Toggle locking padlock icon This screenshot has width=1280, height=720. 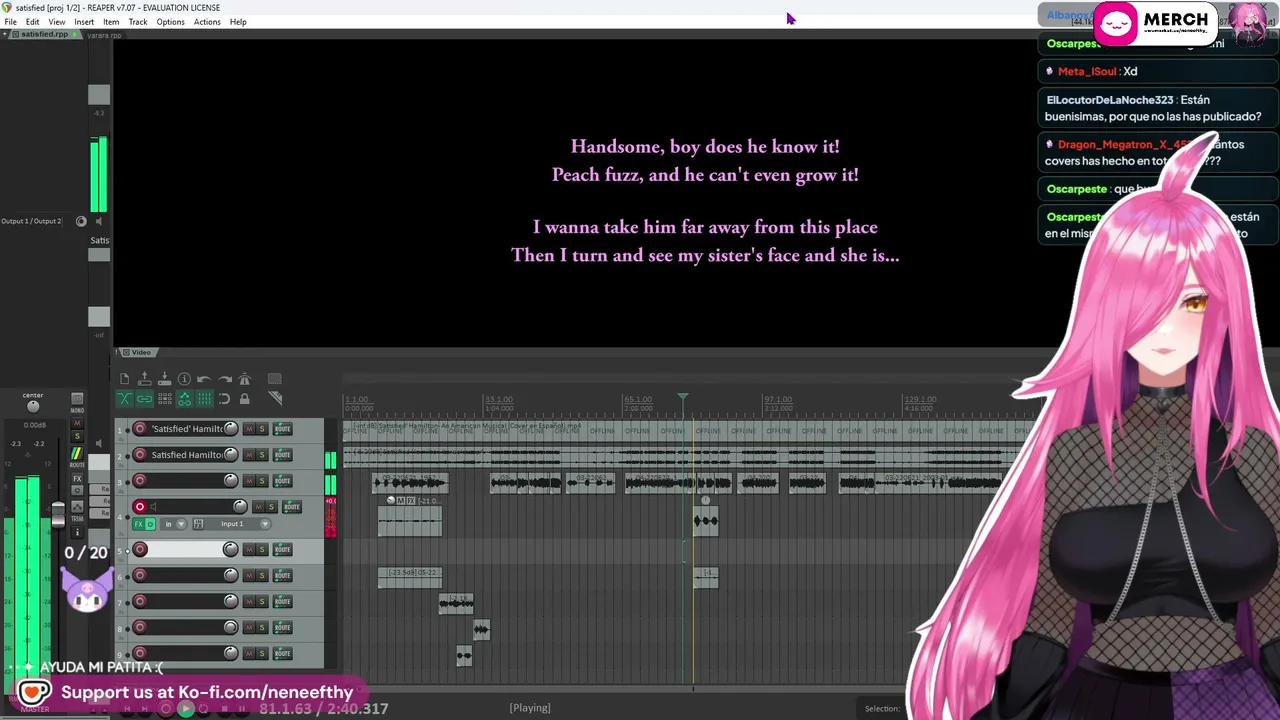point(244,399)
